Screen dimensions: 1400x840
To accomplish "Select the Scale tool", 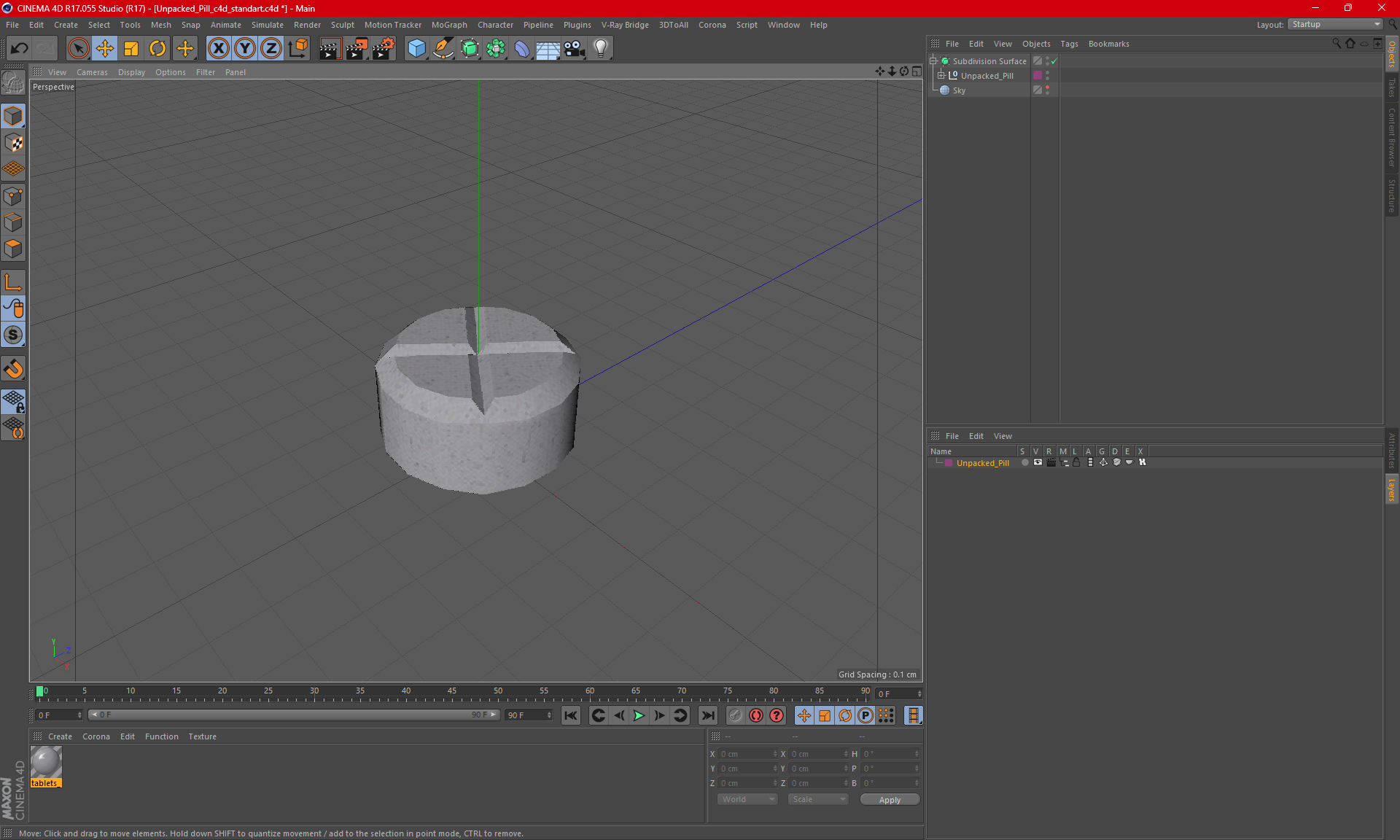I will (x=131, y=48).
